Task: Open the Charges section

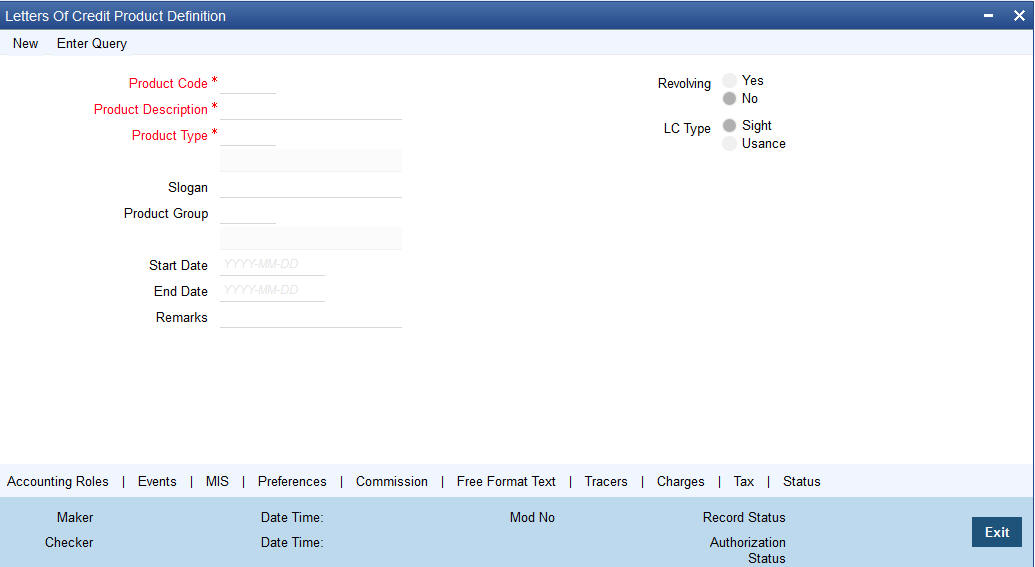Action: 681,481
